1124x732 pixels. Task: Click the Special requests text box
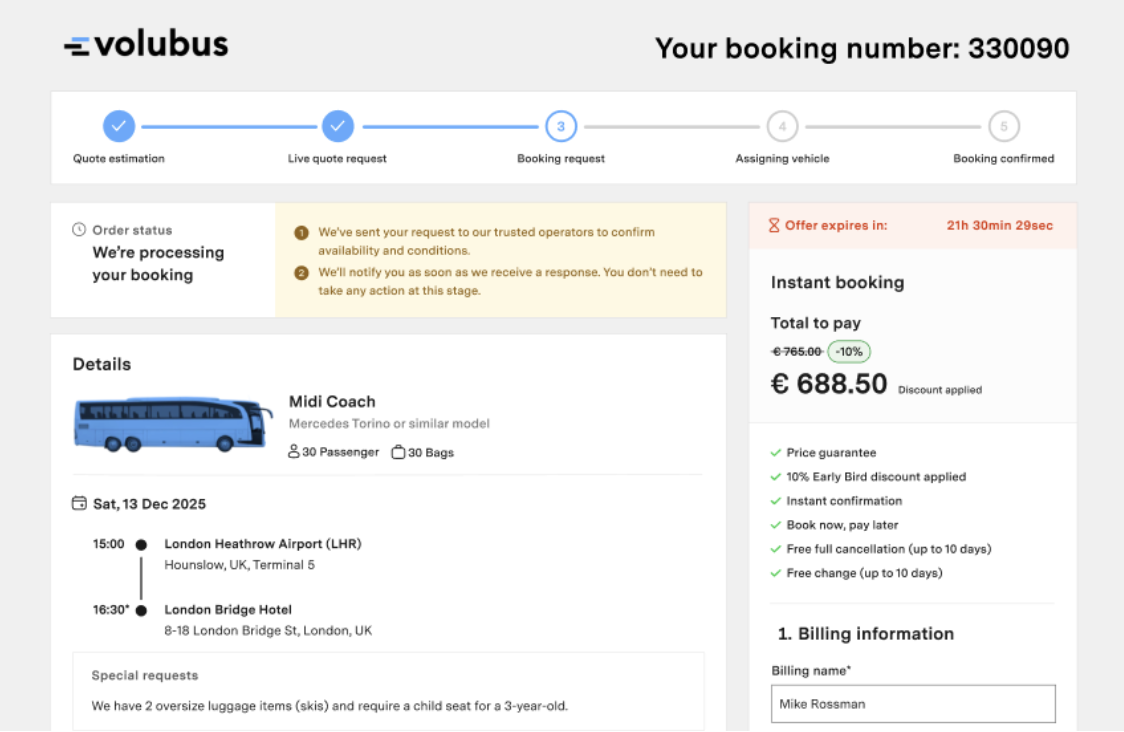388,691
